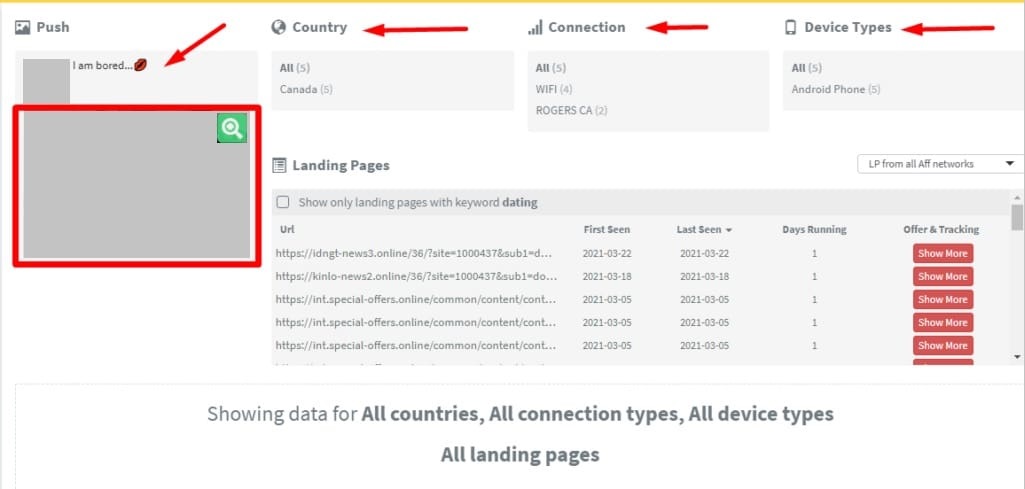Click the picture icon beside Push heading
Screen dimensions: 1025x489
[23, 28]
